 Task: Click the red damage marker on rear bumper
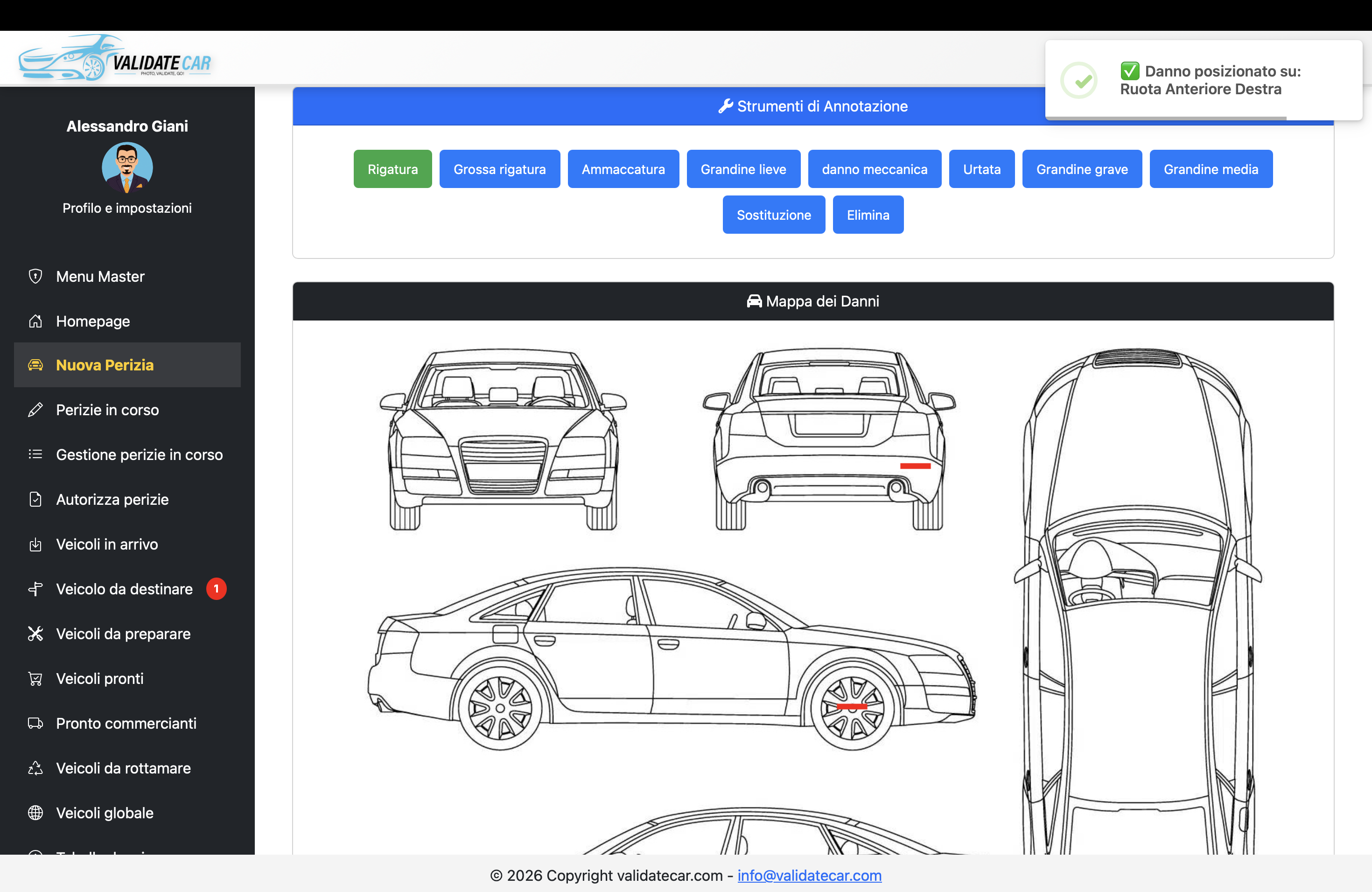click(916, 465)
